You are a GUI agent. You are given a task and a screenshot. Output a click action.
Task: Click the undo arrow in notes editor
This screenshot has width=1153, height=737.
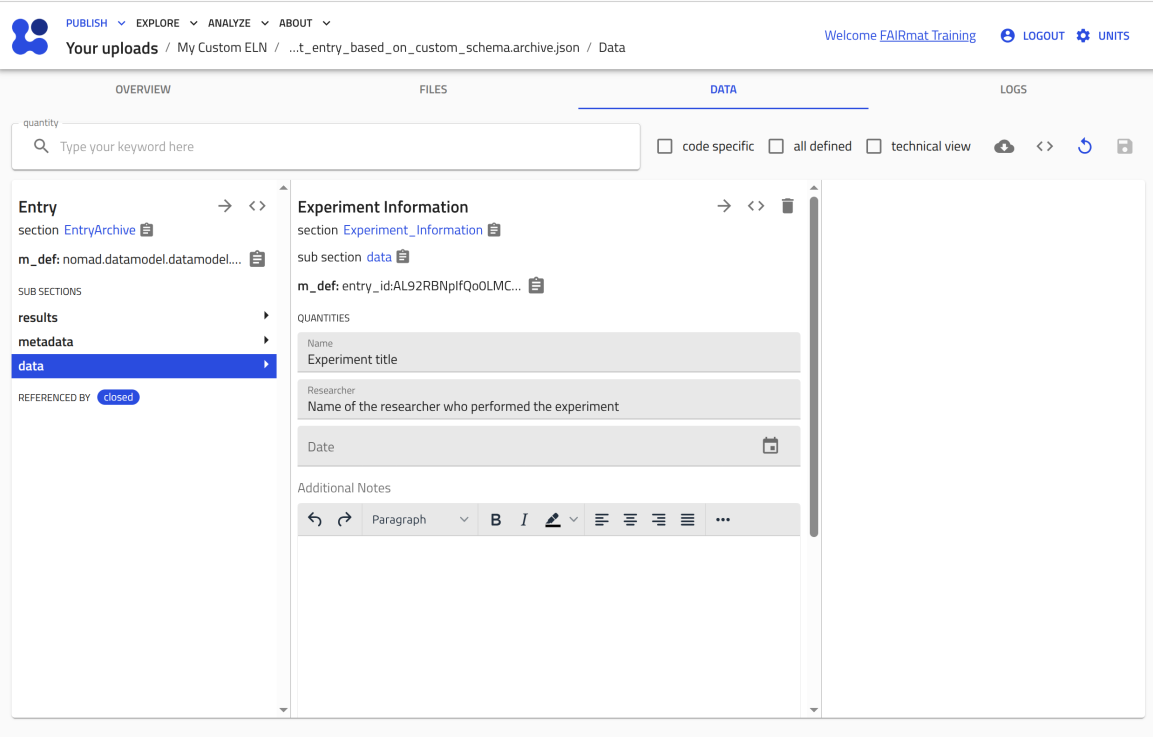pos(315,520)
